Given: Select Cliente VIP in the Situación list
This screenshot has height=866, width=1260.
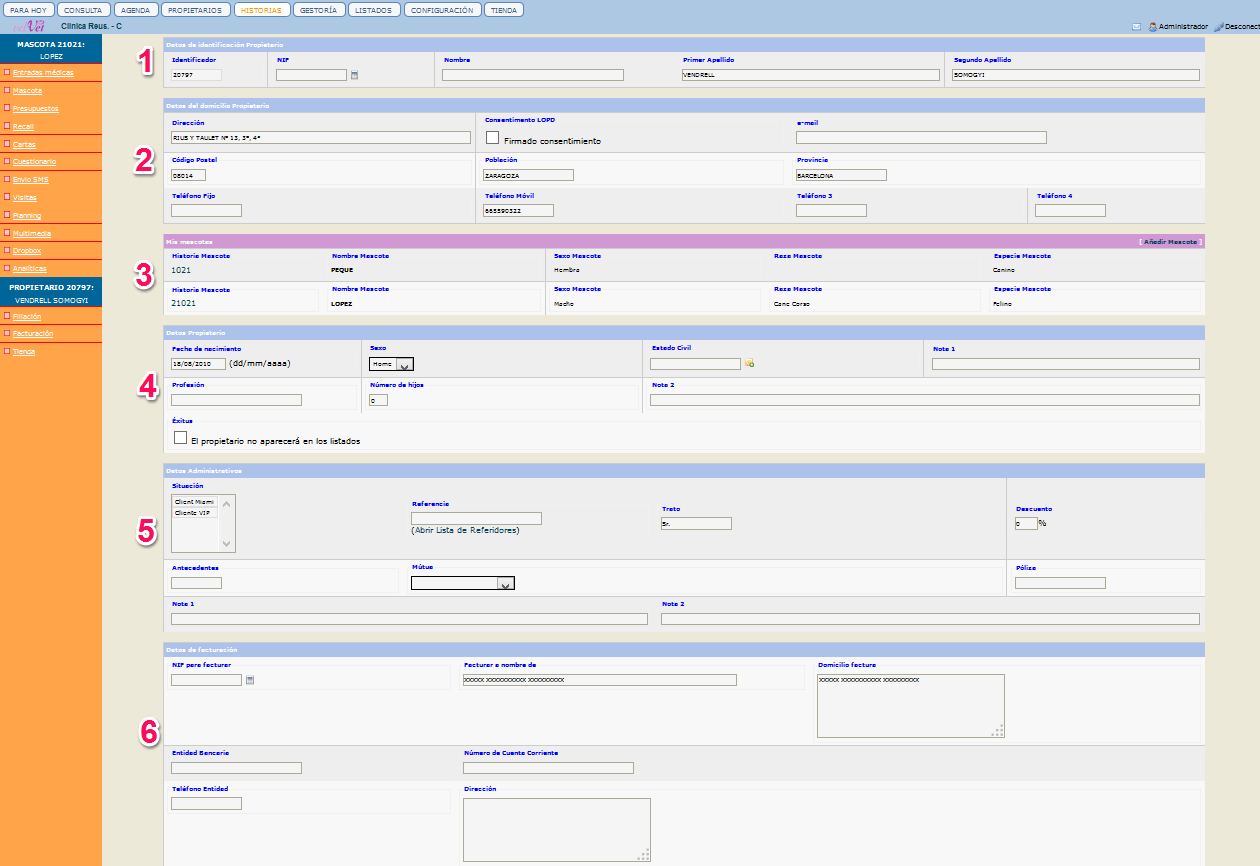Looking at the screenshot, I should coord(193,513).
